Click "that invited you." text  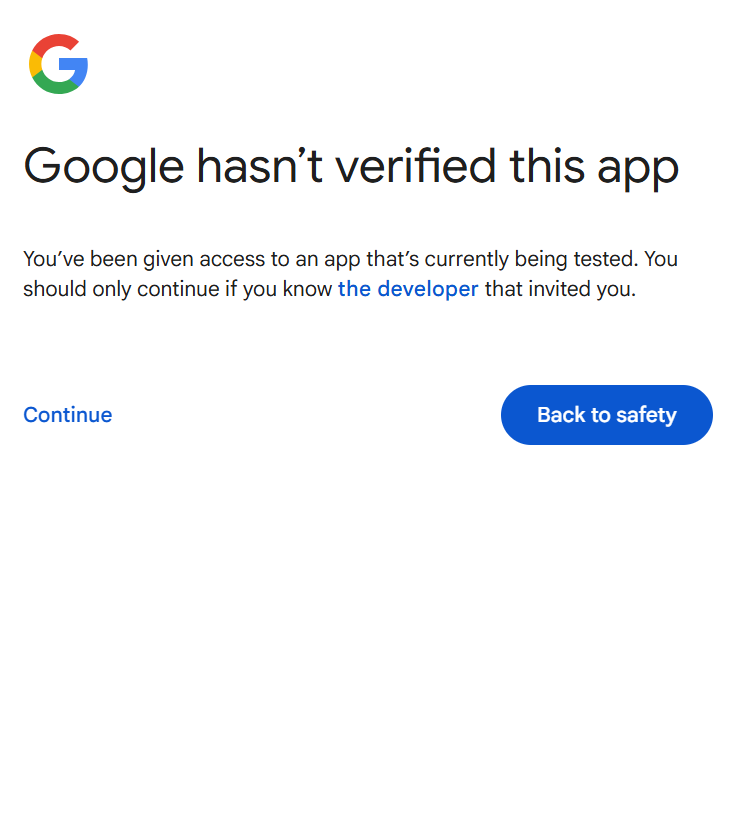point(560,289)
